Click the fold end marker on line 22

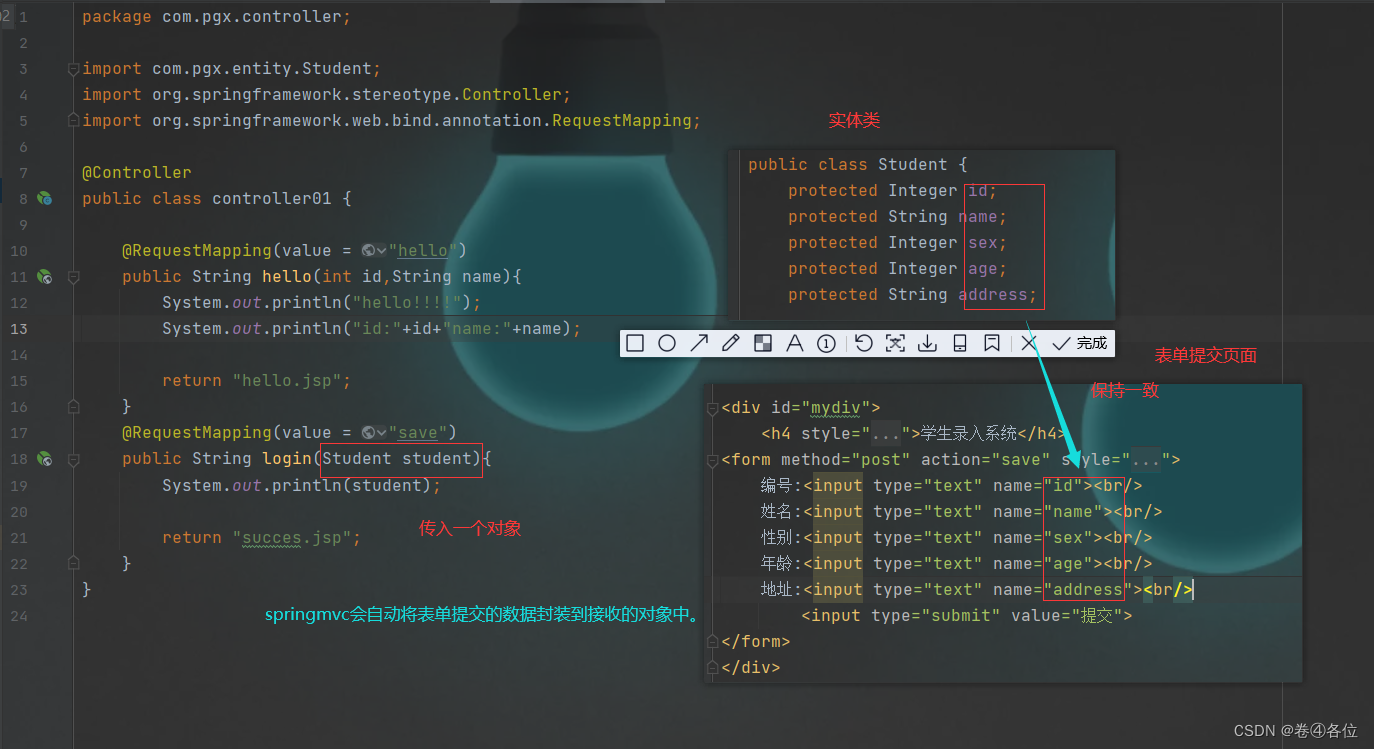click(x=73, y=563)
